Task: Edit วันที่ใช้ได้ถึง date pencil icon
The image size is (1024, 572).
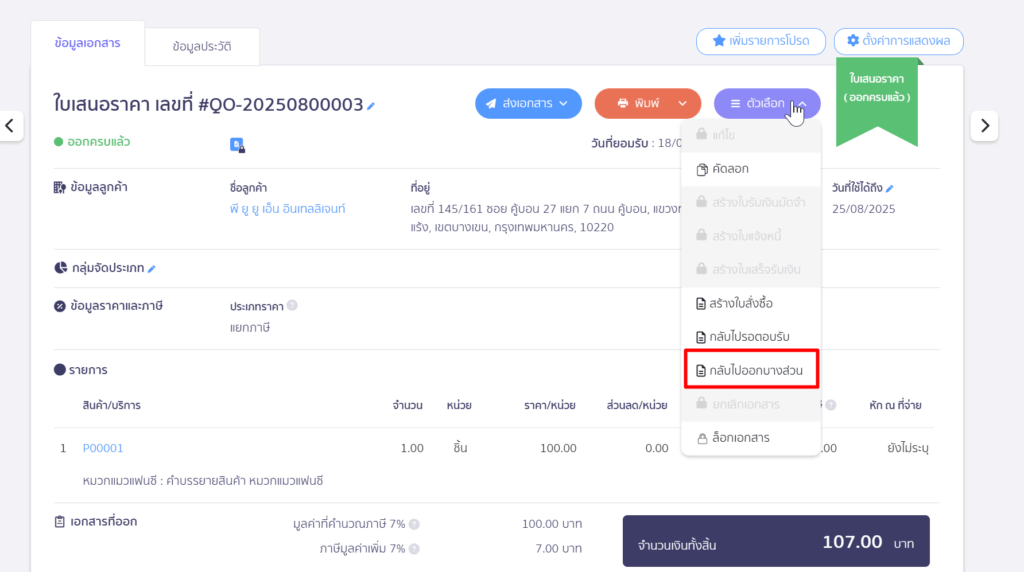Action: (889, 189)
